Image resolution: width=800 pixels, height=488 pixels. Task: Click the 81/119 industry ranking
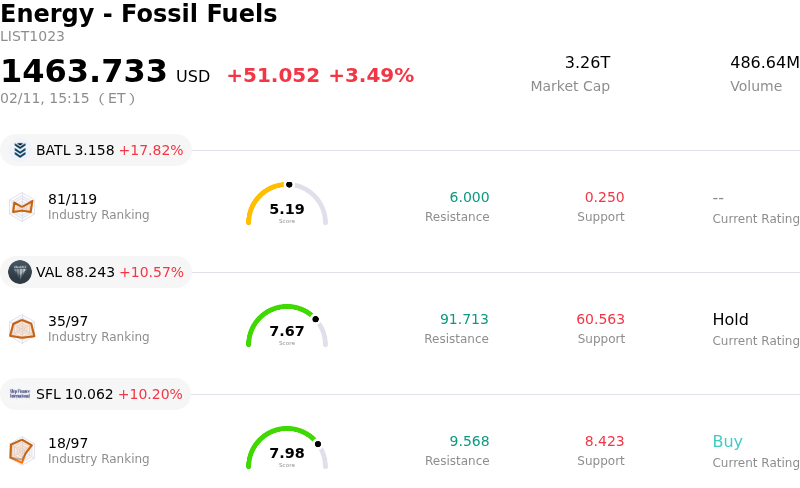[72, 199]
